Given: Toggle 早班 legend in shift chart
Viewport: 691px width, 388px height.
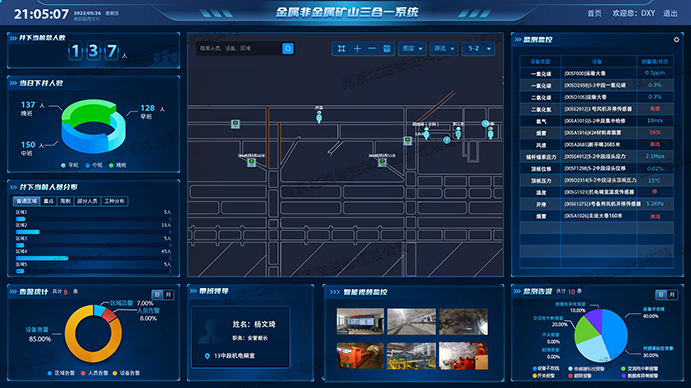Looking at the screenshot, I should click(70, 165).
